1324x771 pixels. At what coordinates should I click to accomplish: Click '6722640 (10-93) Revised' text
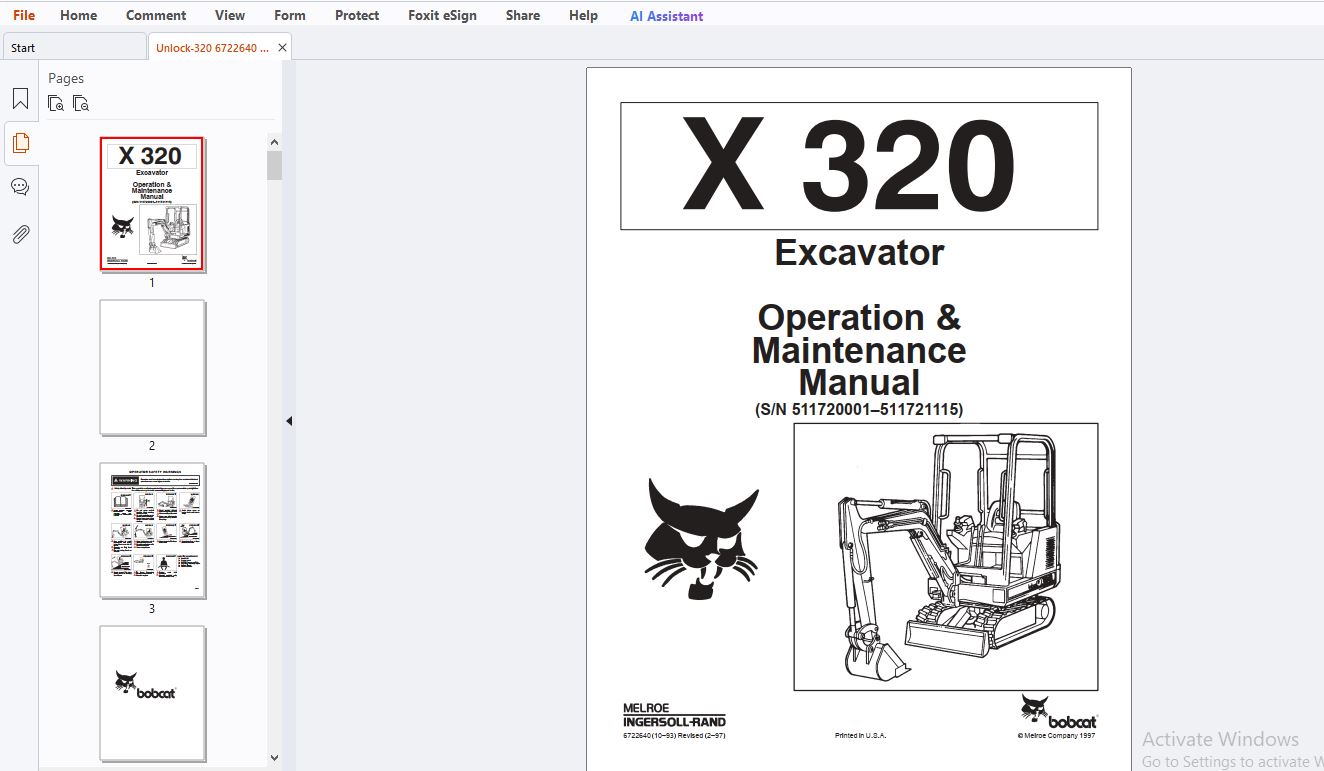(x=674, y=736)
